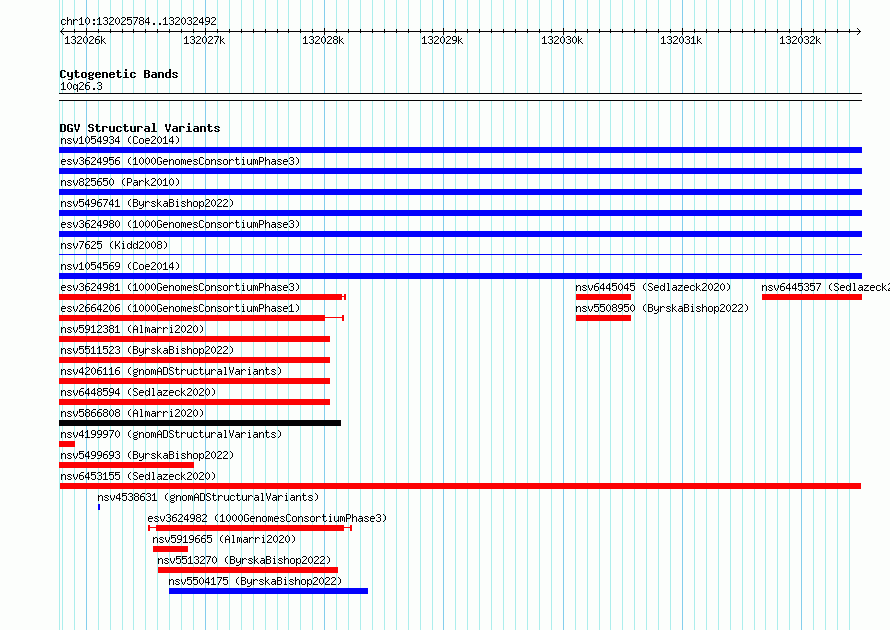Open the nsv6445045 (Sedlazeck2020) label
This screenshot has height=630, width=890.
(x=653, y=287)
